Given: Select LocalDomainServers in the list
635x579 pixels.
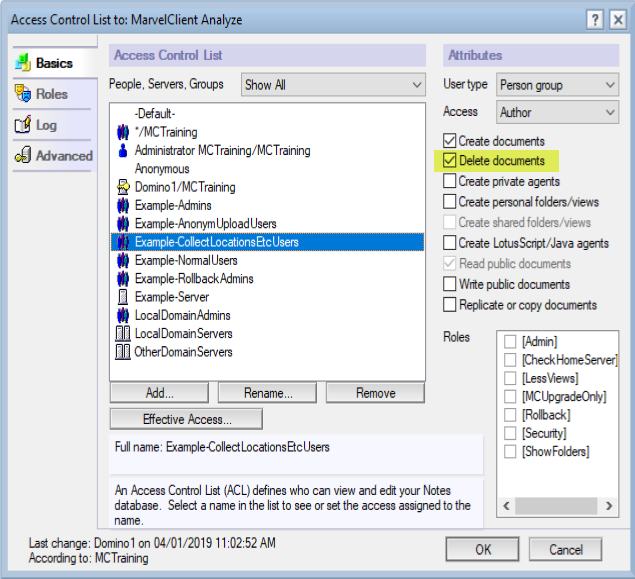Looking at the screenshot, I should tap(267, 334).
